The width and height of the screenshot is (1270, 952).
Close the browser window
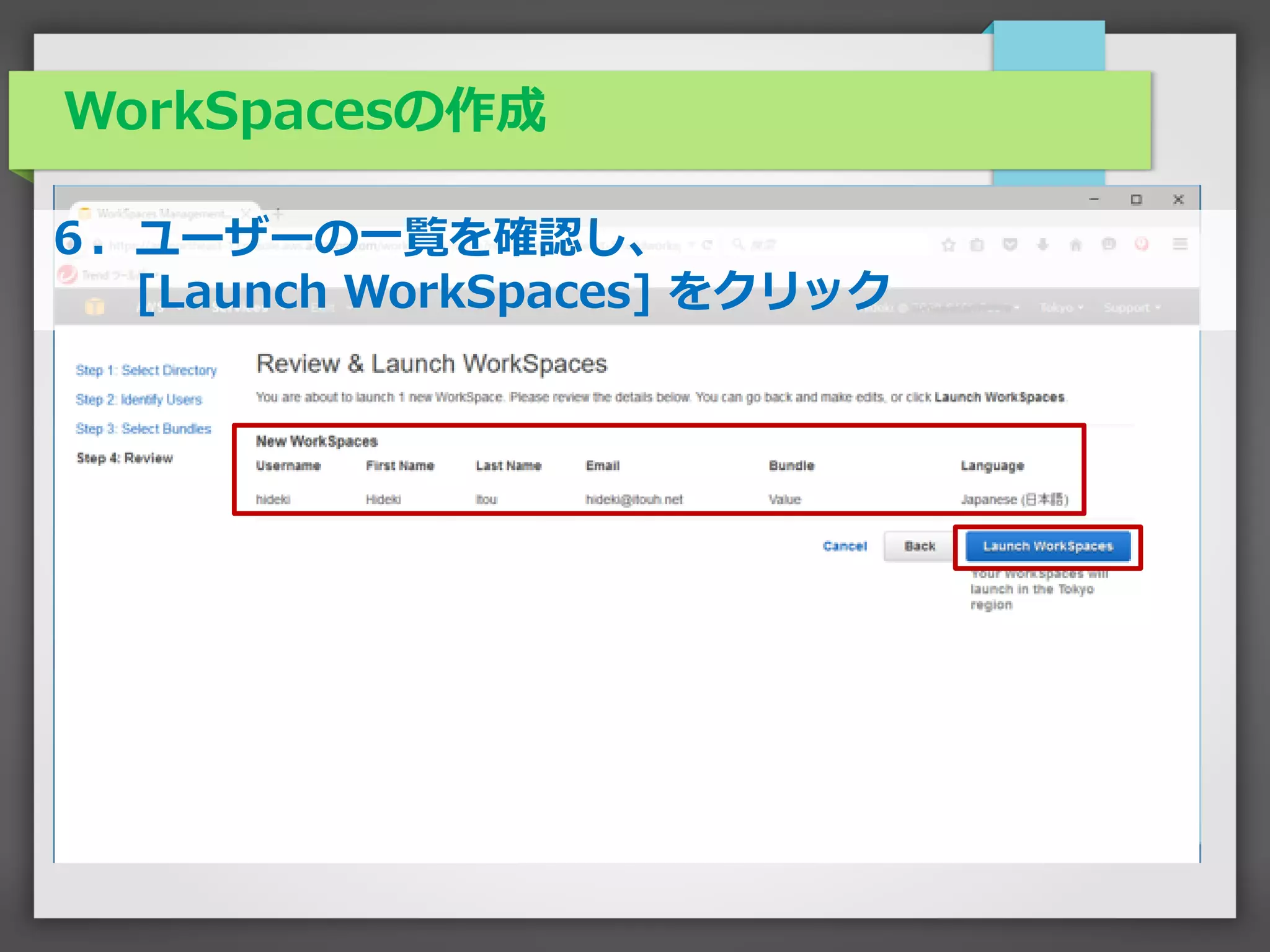point(1178,200)
